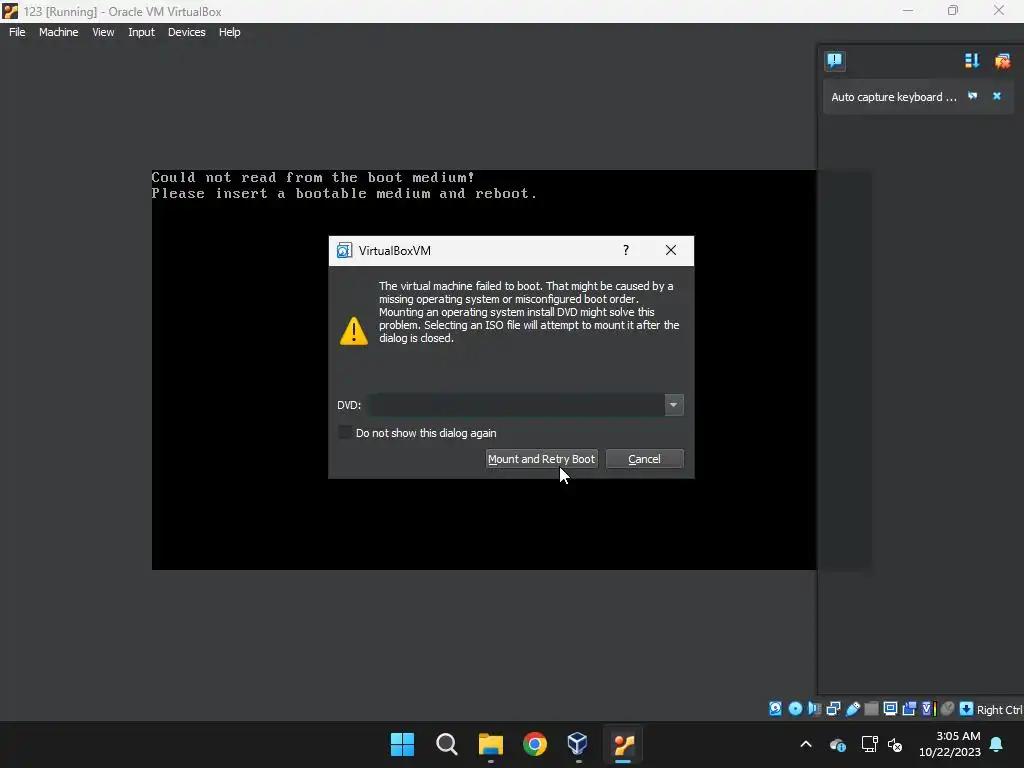Open Google Chrome from taskbar
The width and height of the screenshot is (1024, 768).
[535, 744]
